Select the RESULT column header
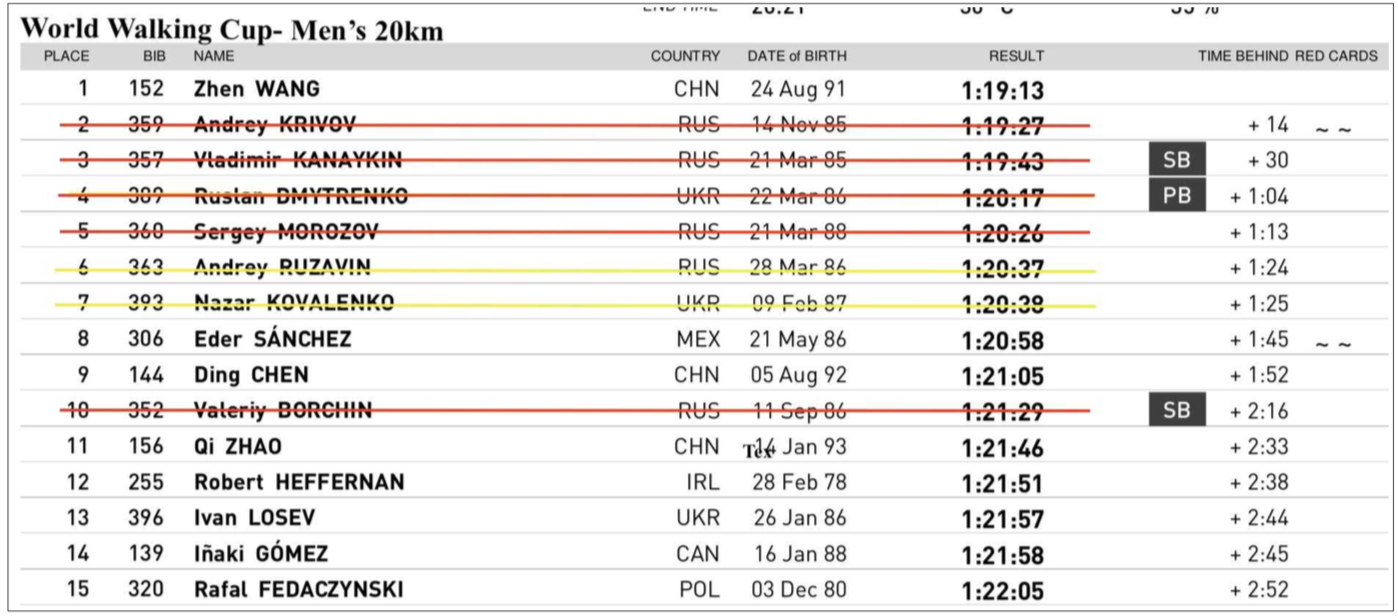The image size is (1398, 616). click(1016, 57)
